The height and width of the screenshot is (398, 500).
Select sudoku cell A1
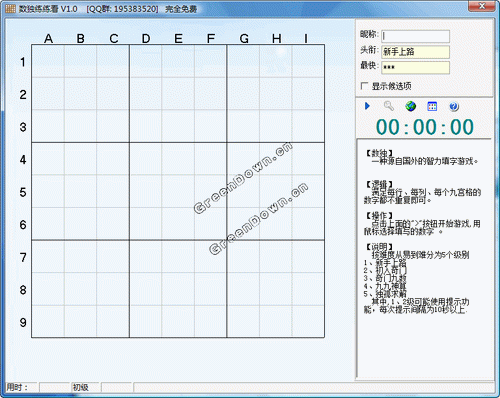48,61
